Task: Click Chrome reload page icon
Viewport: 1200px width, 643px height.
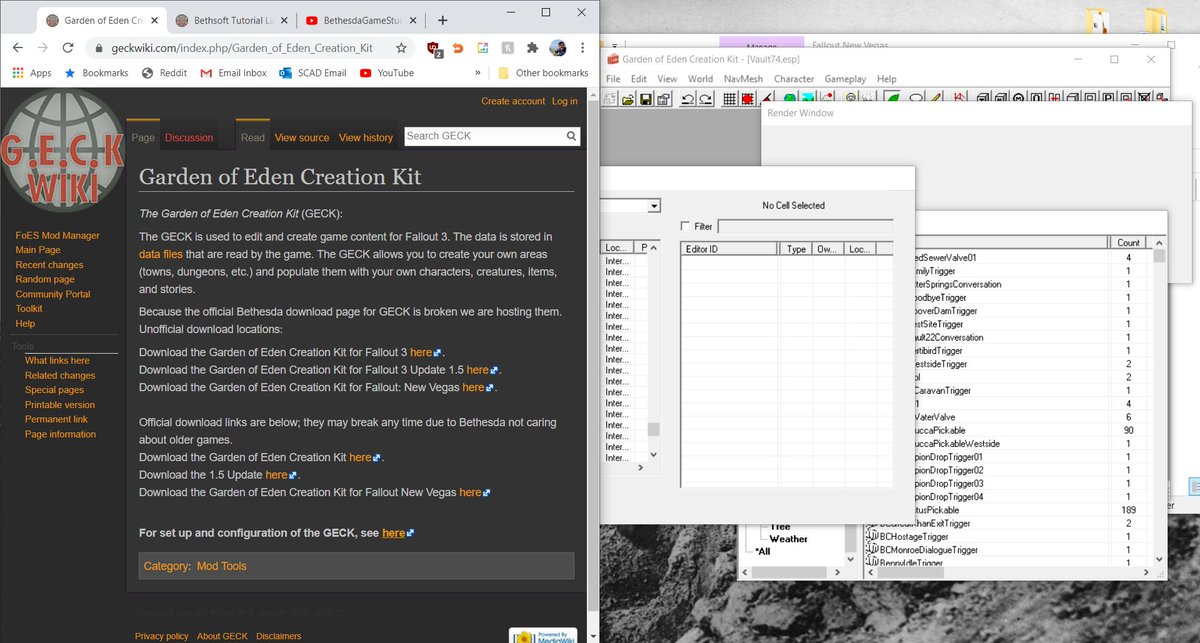Action: [x=68, y=47]
